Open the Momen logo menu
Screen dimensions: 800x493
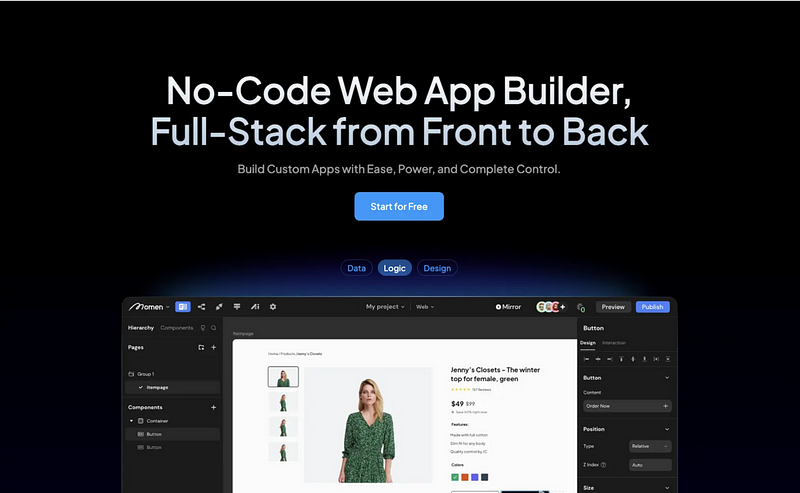point(149,307)
